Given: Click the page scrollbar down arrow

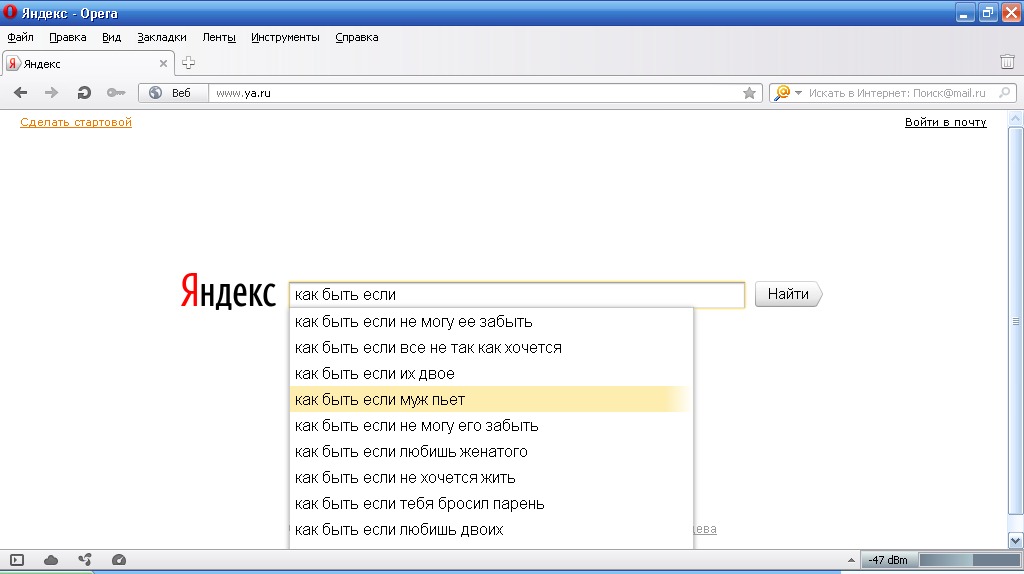Looking at the screenshot, I should pyautogui.click(x=1016, y=541).
